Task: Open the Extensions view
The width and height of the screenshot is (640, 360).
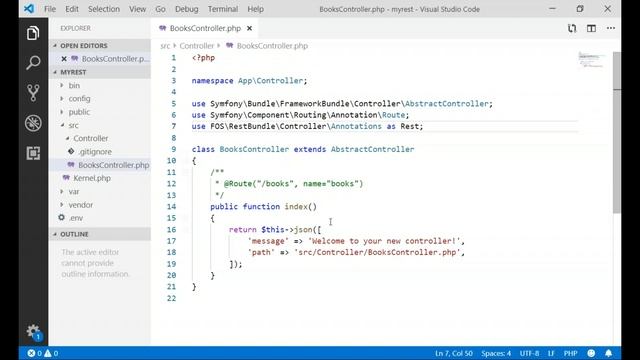Action: coord(33,153)
